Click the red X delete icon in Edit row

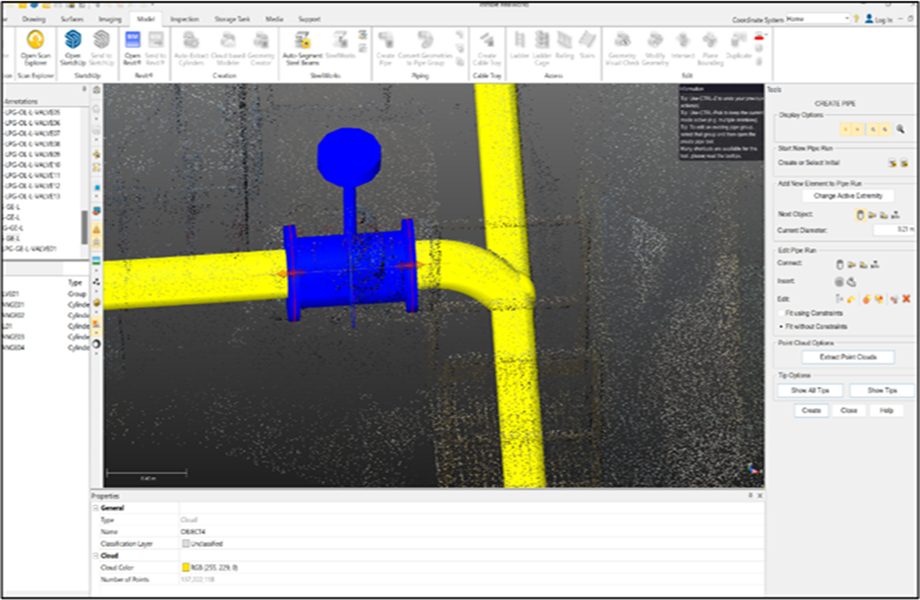pyautogui.click(x=906, y=298)
